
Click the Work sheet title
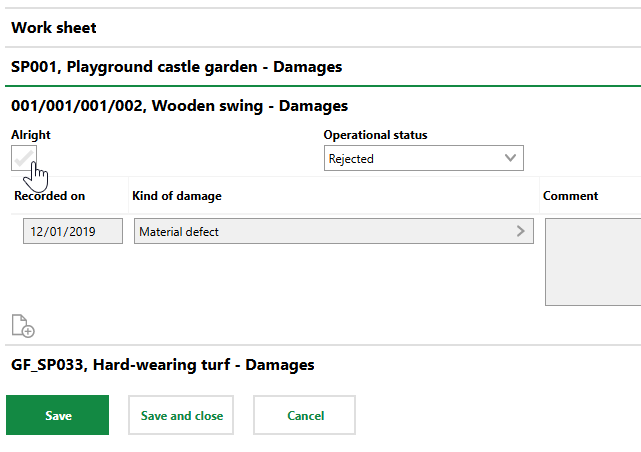pos(54,28)
